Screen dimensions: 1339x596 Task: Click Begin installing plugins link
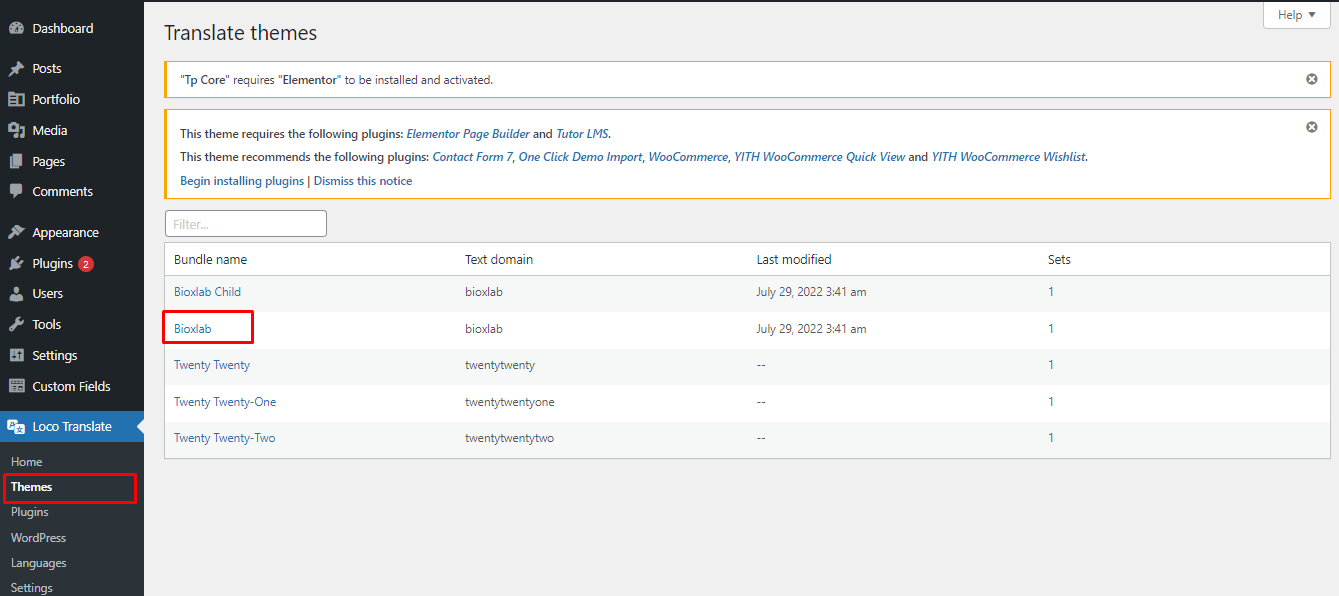[x=242, y=181]
